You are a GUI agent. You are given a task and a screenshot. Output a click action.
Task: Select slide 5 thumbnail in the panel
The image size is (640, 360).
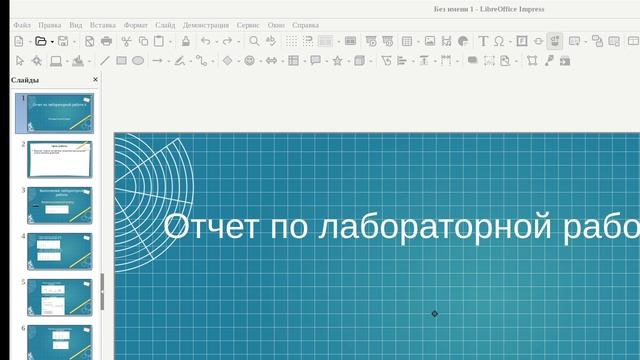(x=60, y=298)
